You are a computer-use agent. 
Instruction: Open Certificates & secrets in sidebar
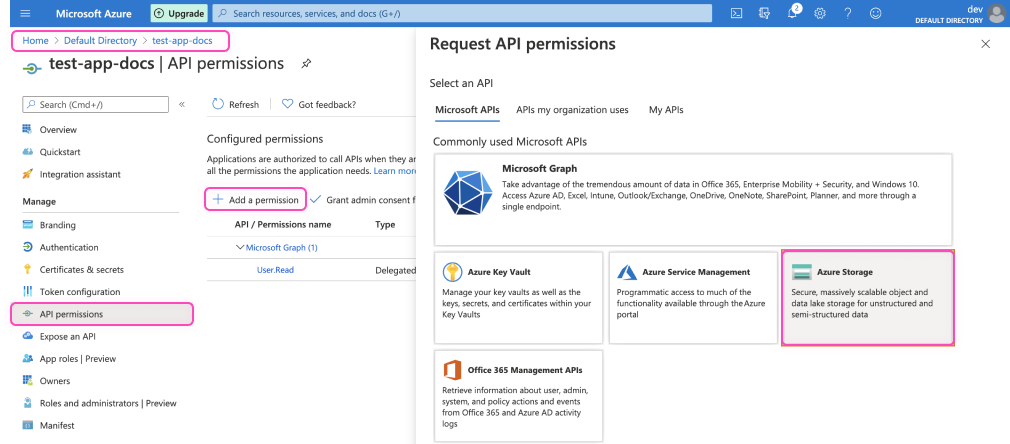[81, 270]
